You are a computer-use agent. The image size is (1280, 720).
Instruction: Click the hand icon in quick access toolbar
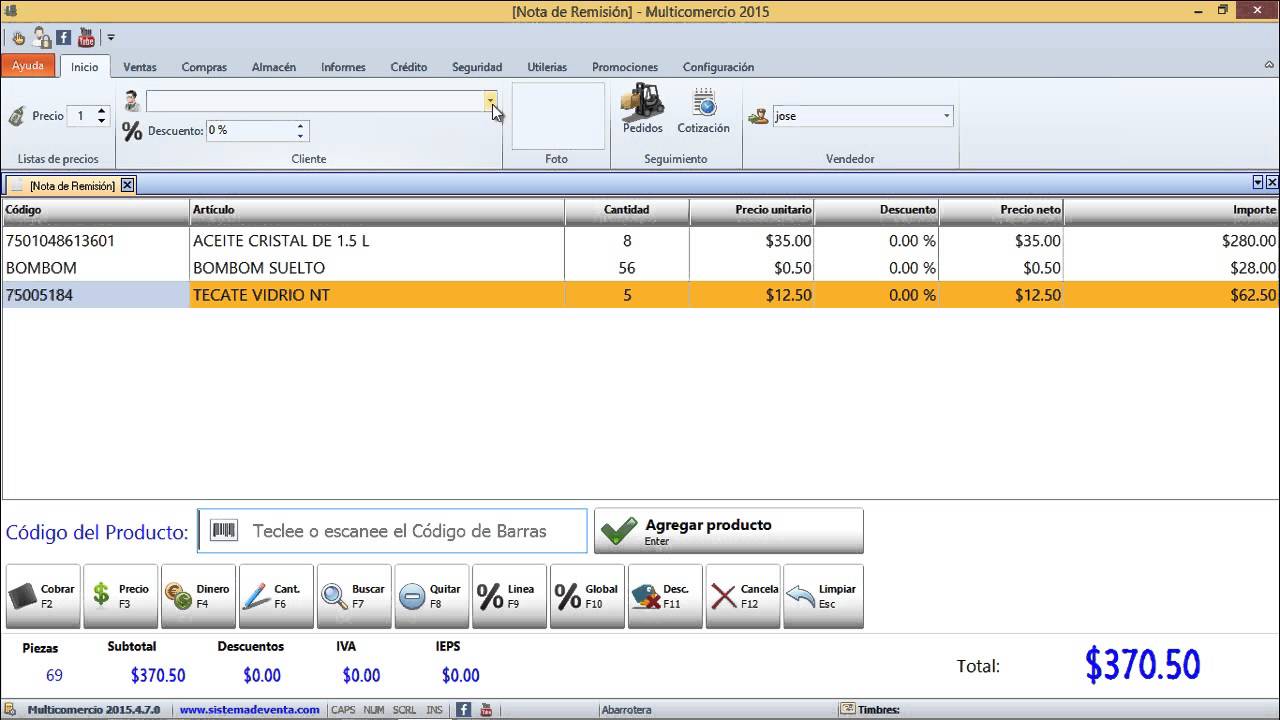(19, 38)
